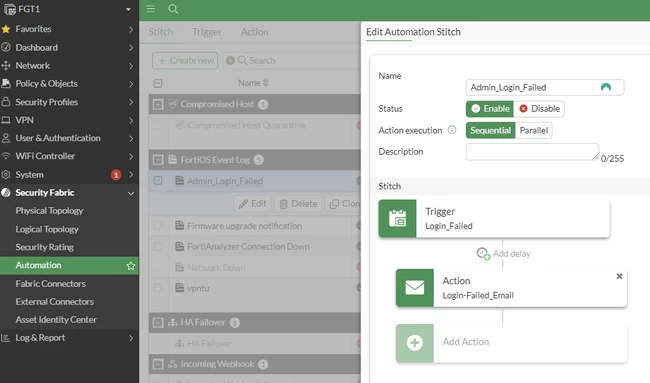Screen dimensions: 650x383
Task: Expand the Favorites menu chevron
Action: pyautogui.click(x=131, y=29)
